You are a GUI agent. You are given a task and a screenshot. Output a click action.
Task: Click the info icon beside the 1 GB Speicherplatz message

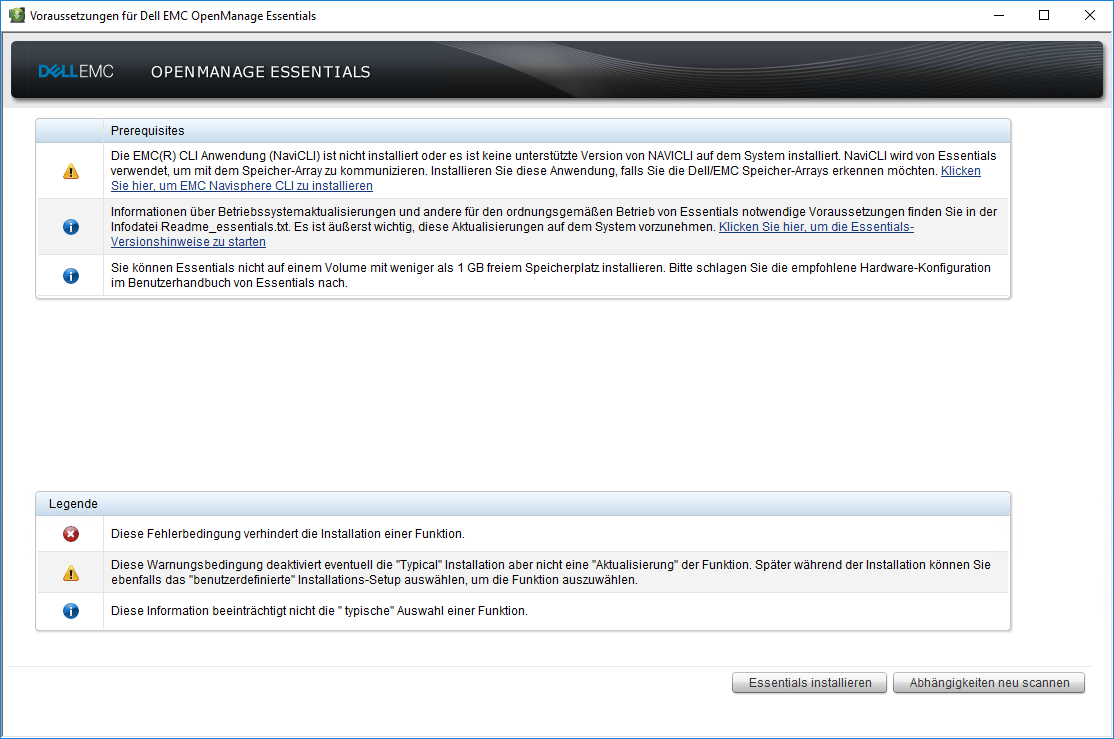point(71,276)
